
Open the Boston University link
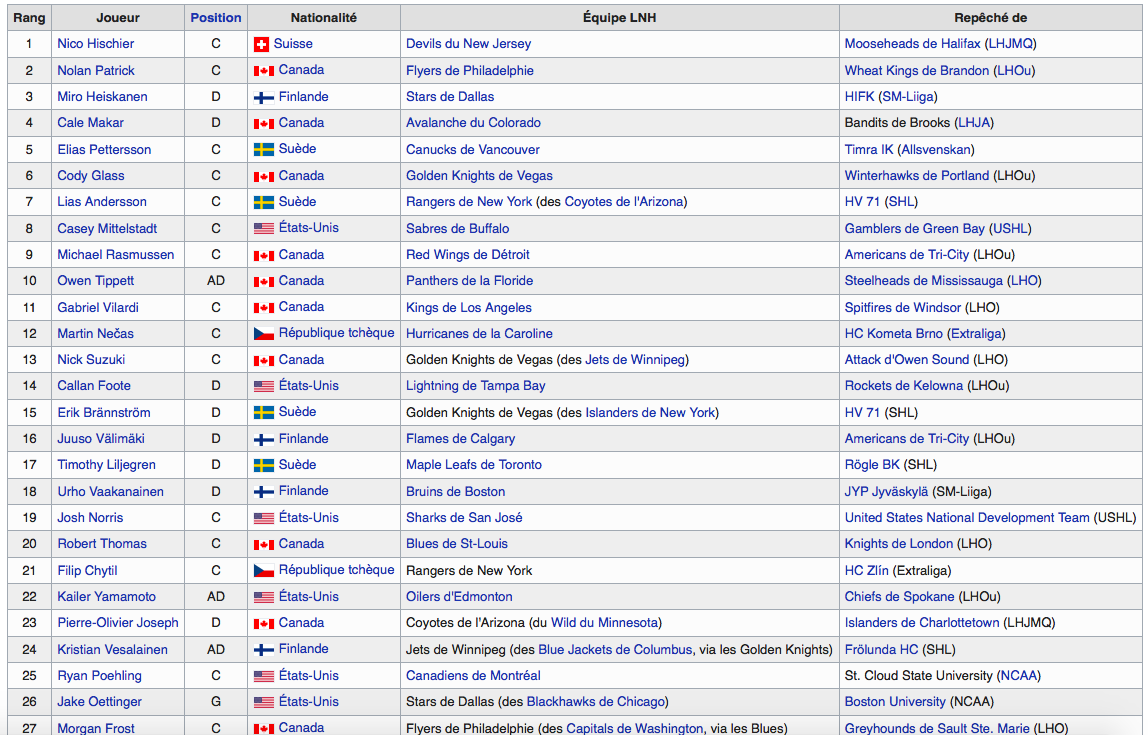coord(895,702)
